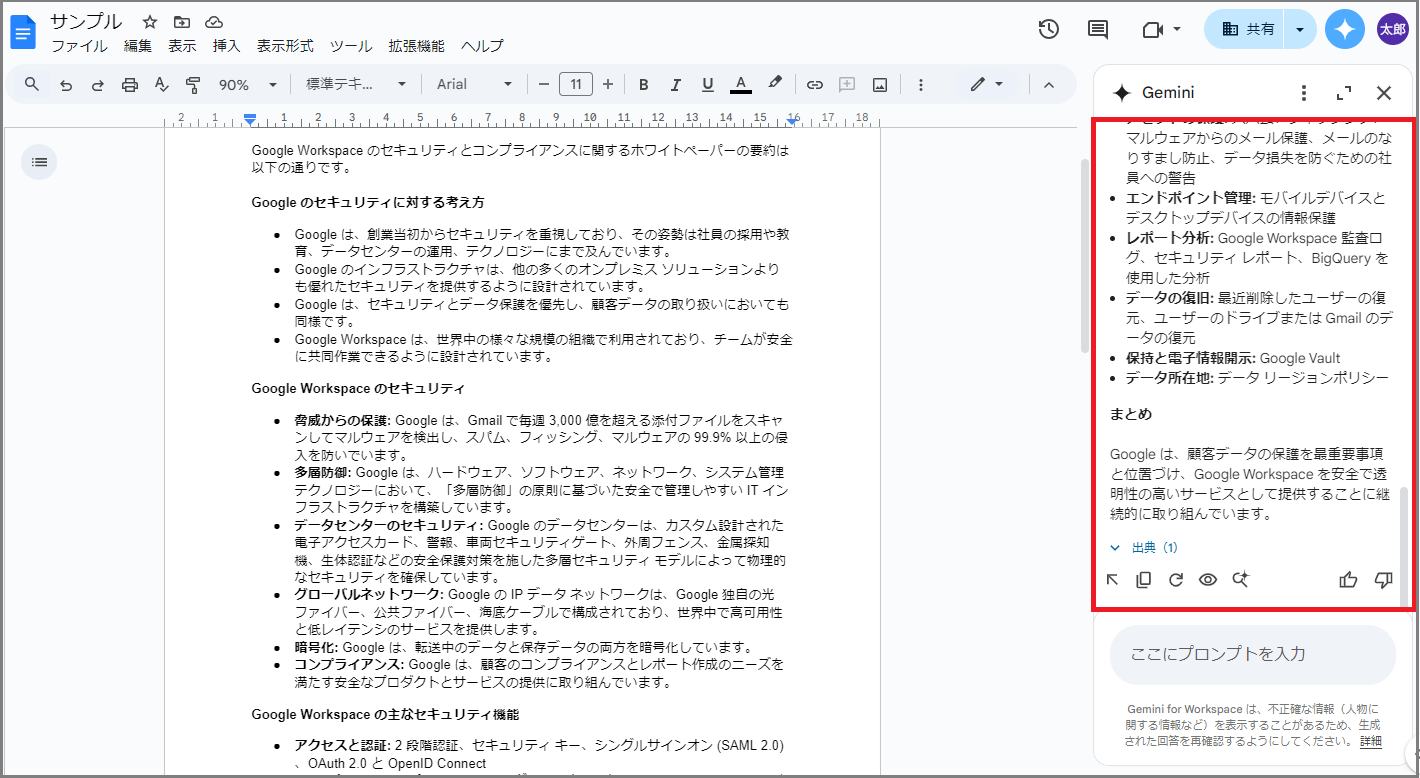Expand the Gemini panel to full size
Image resolution: width=1420 pixels, height=778 pixels.
coord(1344,93)
